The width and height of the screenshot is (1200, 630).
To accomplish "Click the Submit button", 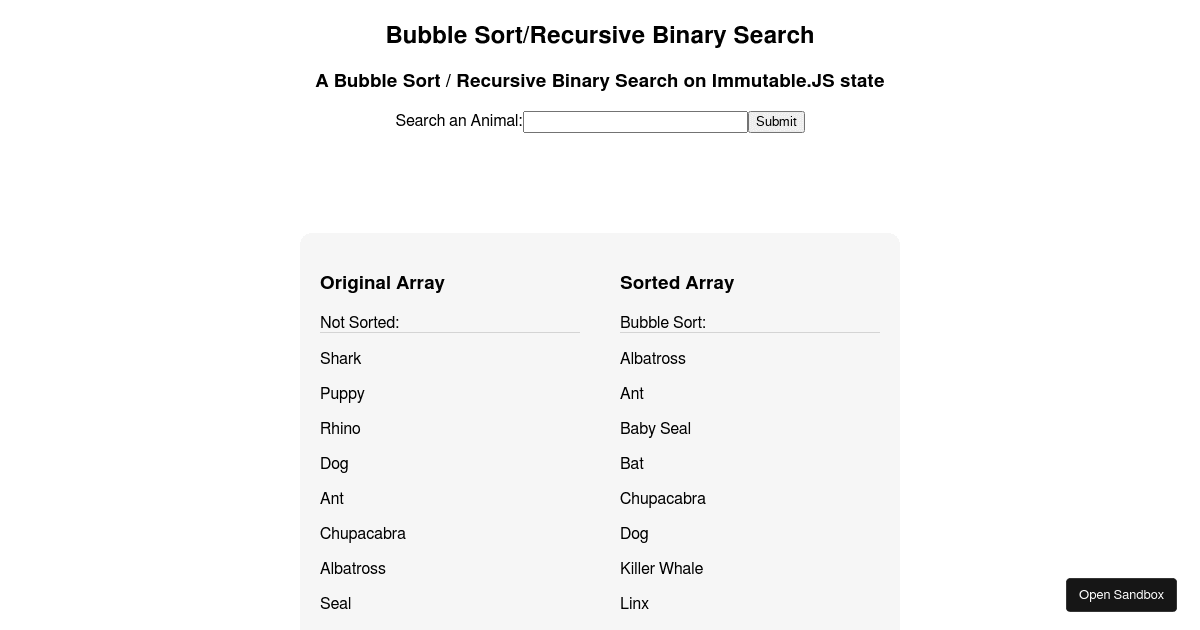I will 776,121.
